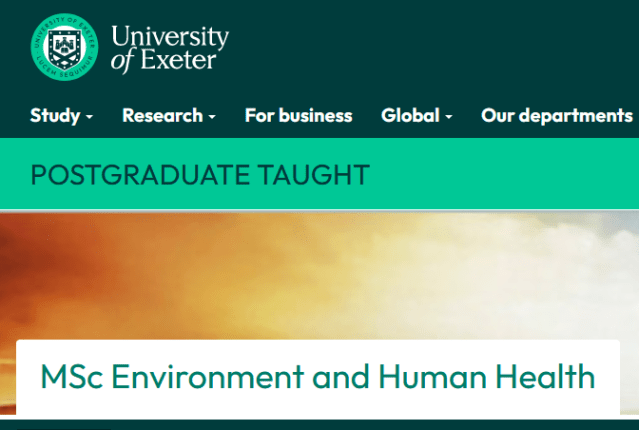This screenshot has width=639, height=430.
Task: Expand the caret next to Global
Action: 449,117
